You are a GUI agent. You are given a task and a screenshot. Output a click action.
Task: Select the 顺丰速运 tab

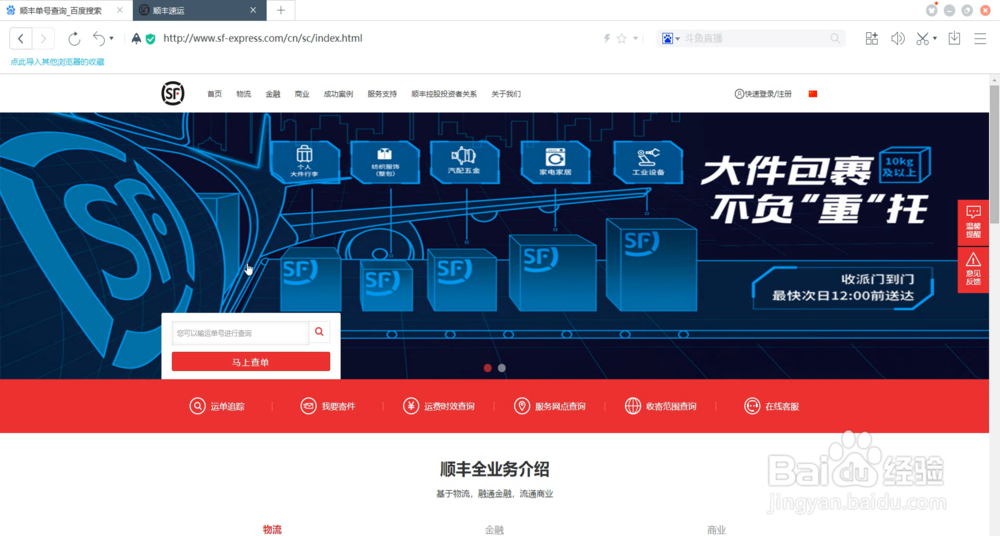[x=199, y=10]
